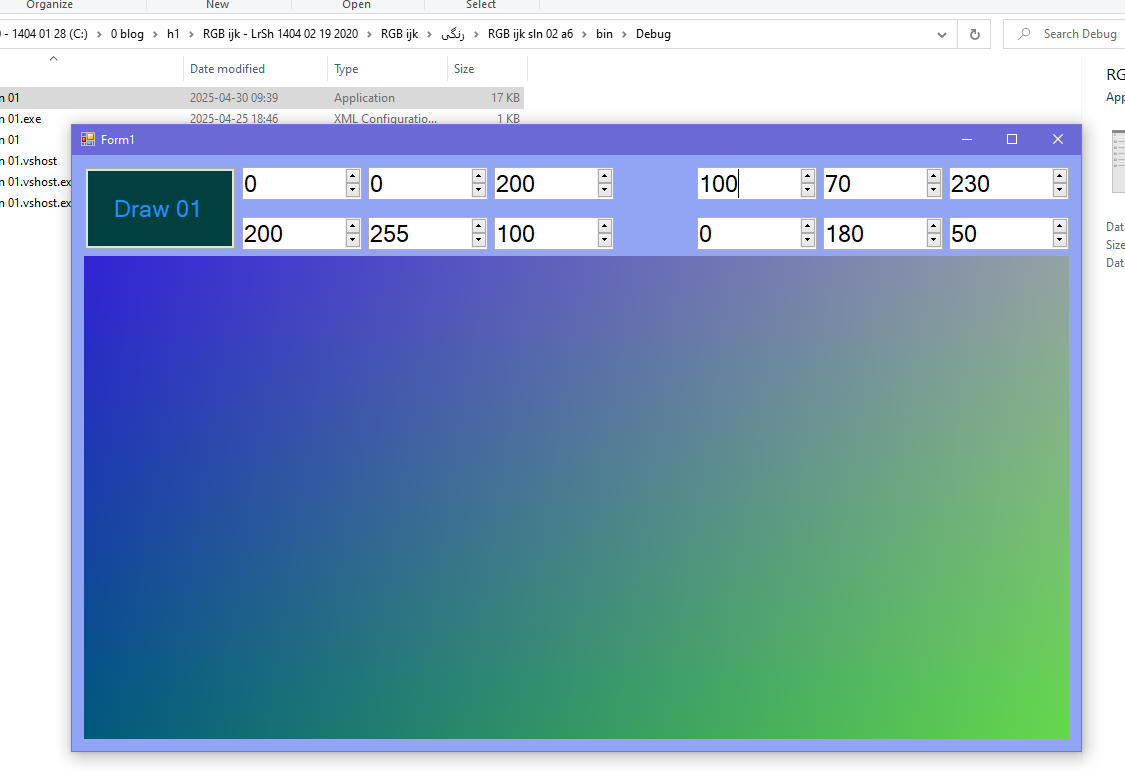Decrease the value in the 180 spinner

click(933, 241)
